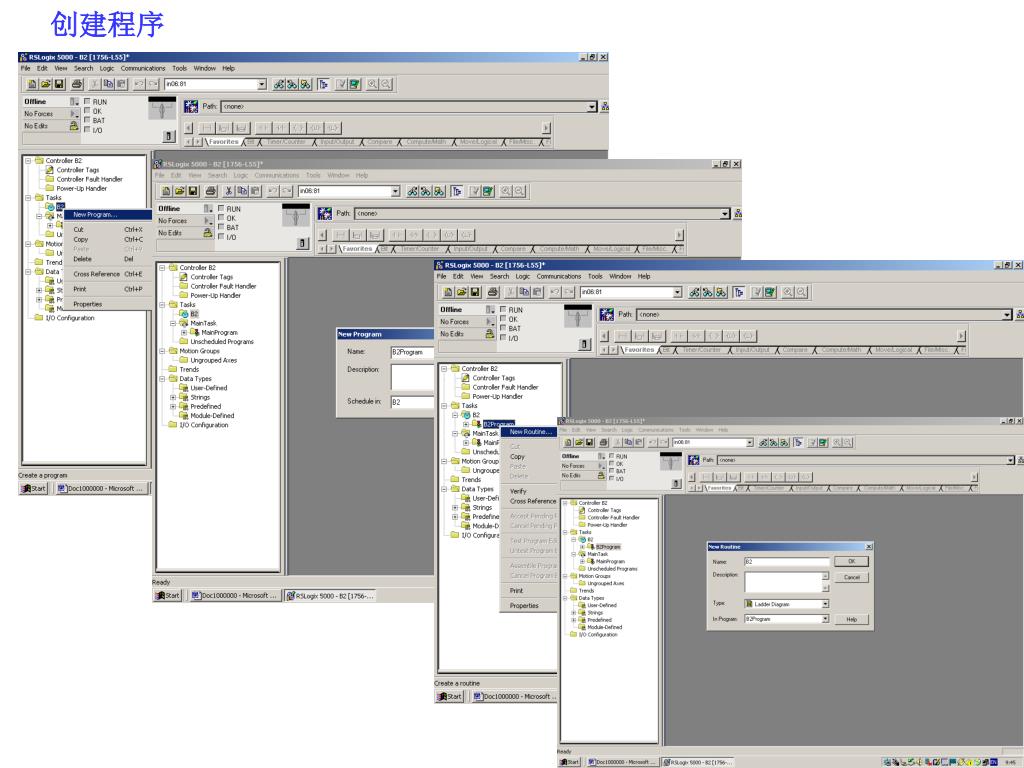Click Schedule in field in New Program dialog
The height and width of the screenshot is (768, 1024).
[412, 402]
